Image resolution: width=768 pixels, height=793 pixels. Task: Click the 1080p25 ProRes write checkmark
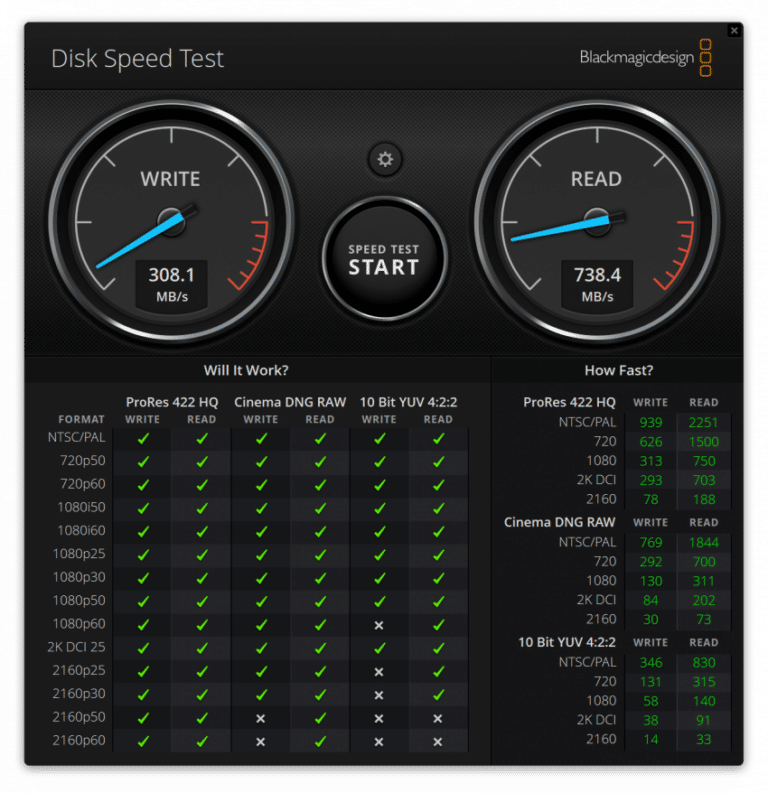(143, 555)
